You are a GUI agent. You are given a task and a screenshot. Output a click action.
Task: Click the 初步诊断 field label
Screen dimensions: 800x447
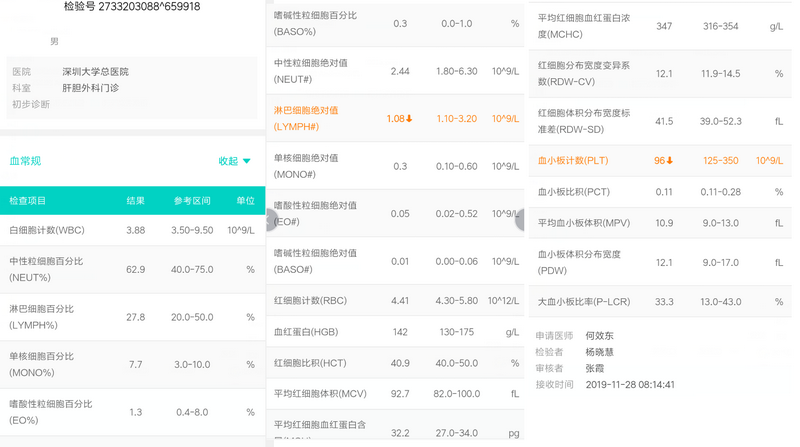point(31,104)
